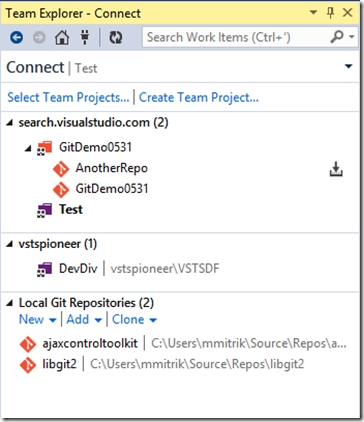Open the window position dropdown arrow
364x422 pixels.
pos(313,13)
